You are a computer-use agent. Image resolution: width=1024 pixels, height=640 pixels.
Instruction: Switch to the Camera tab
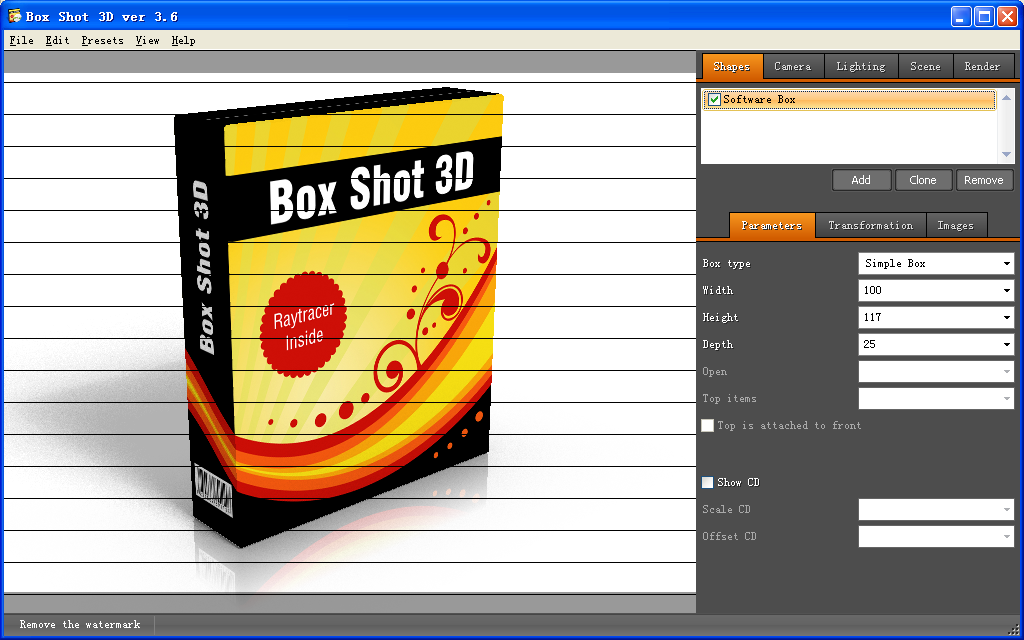tap(793, 67)
